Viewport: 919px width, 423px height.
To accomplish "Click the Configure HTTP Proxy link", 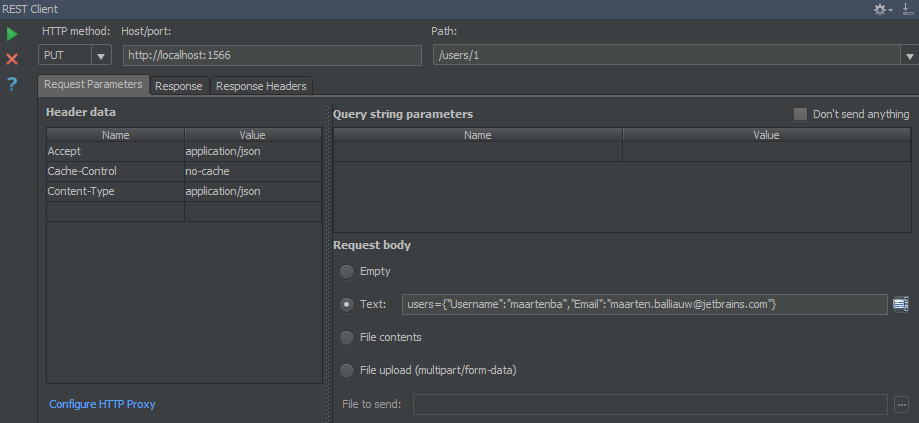I will (102, 404).
